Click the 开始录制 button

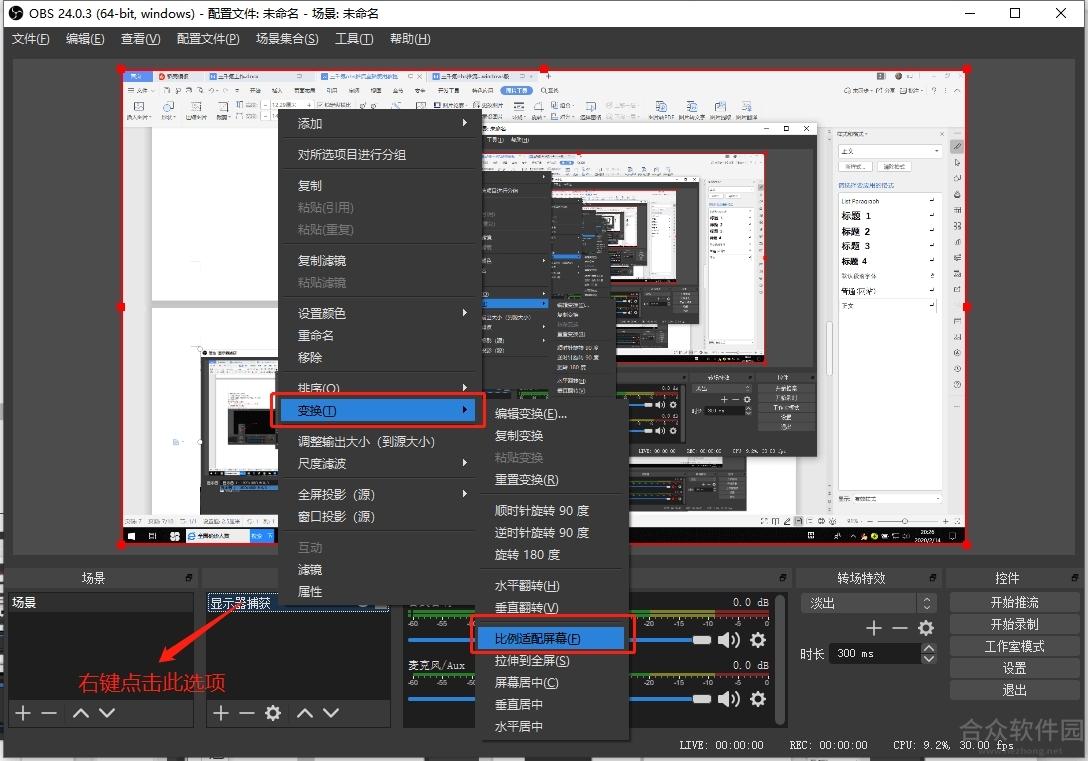pyautogui.click(x=1014, y=624)
